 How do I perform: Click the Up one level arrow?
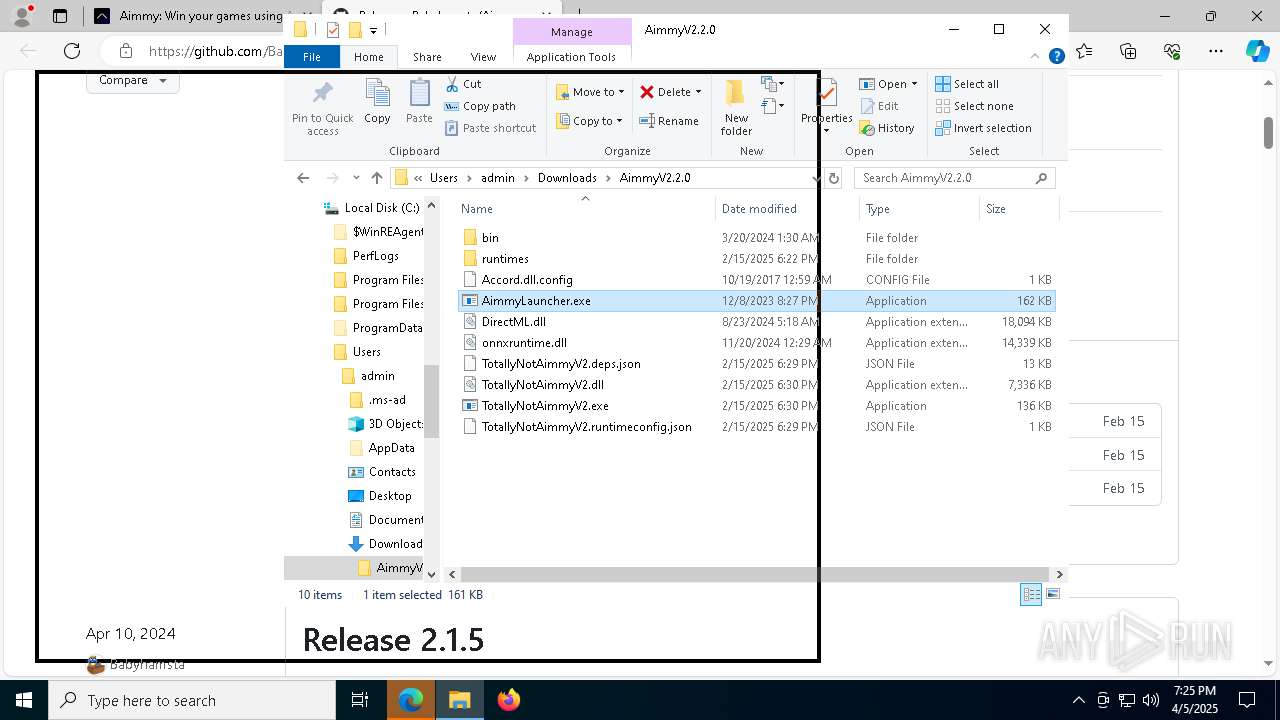[376, 178]
